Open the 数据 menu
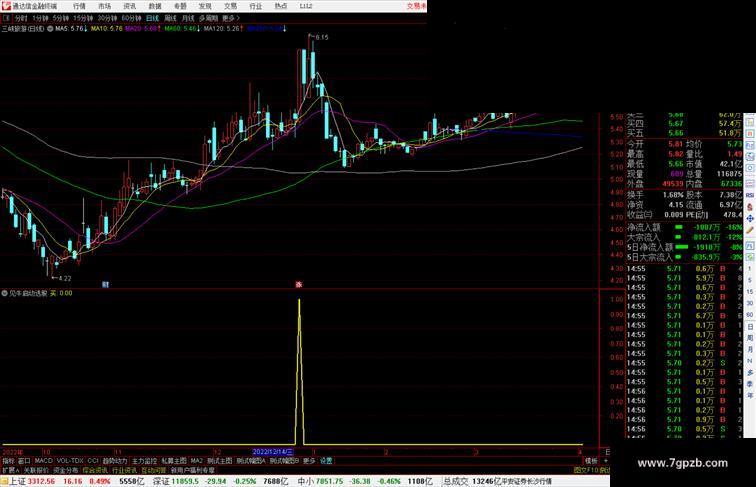 pos(155,6)
